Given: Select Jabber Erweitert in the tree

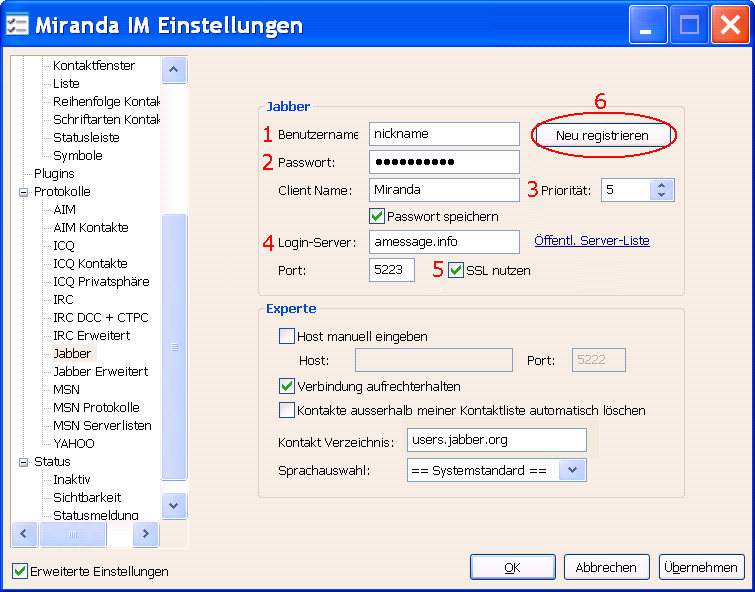Looking at the screenshot, I should click(100, 371).
